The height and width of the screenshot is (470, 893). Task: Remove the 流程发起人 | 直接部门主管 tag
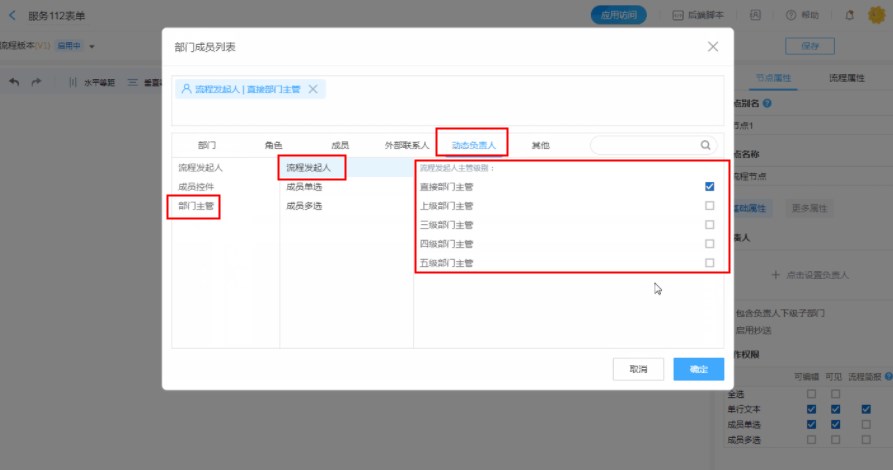(x=313, y=89)
